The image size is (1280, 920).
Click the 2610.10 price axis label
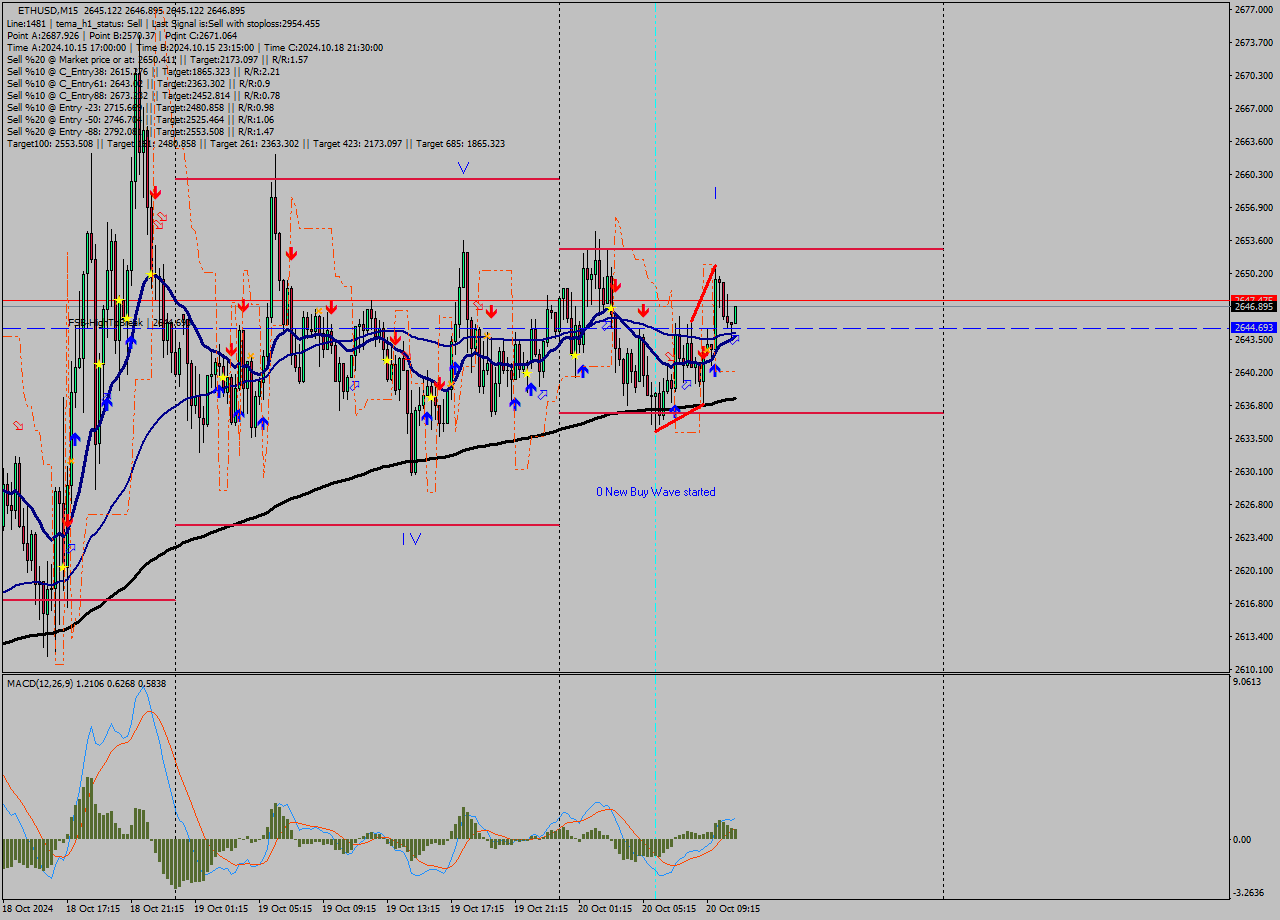[x=1254, y=670]
